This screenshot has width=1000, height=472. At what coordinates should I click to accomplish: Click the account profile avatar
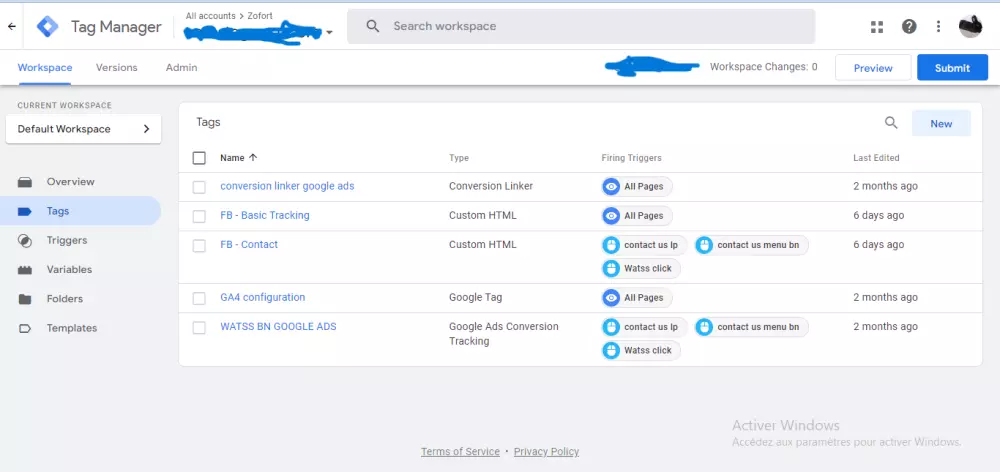pyautogui.click(x=970, y=27)
